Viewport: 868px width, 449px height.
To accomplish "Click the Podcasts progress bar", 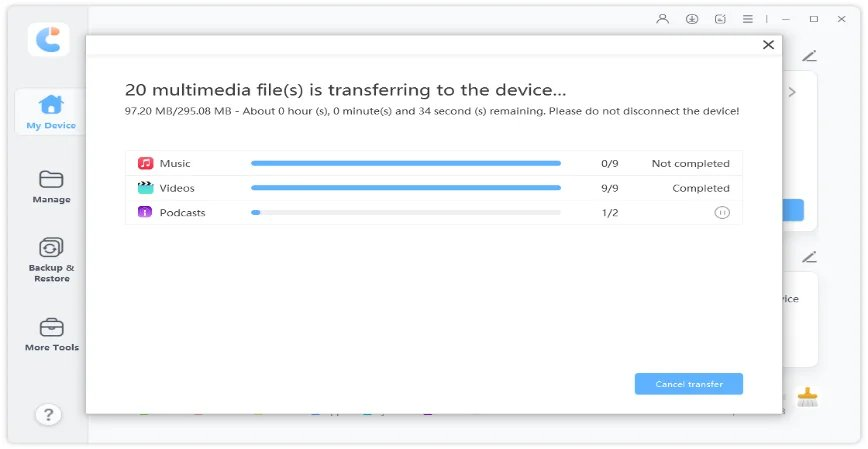I will point(405,213).
